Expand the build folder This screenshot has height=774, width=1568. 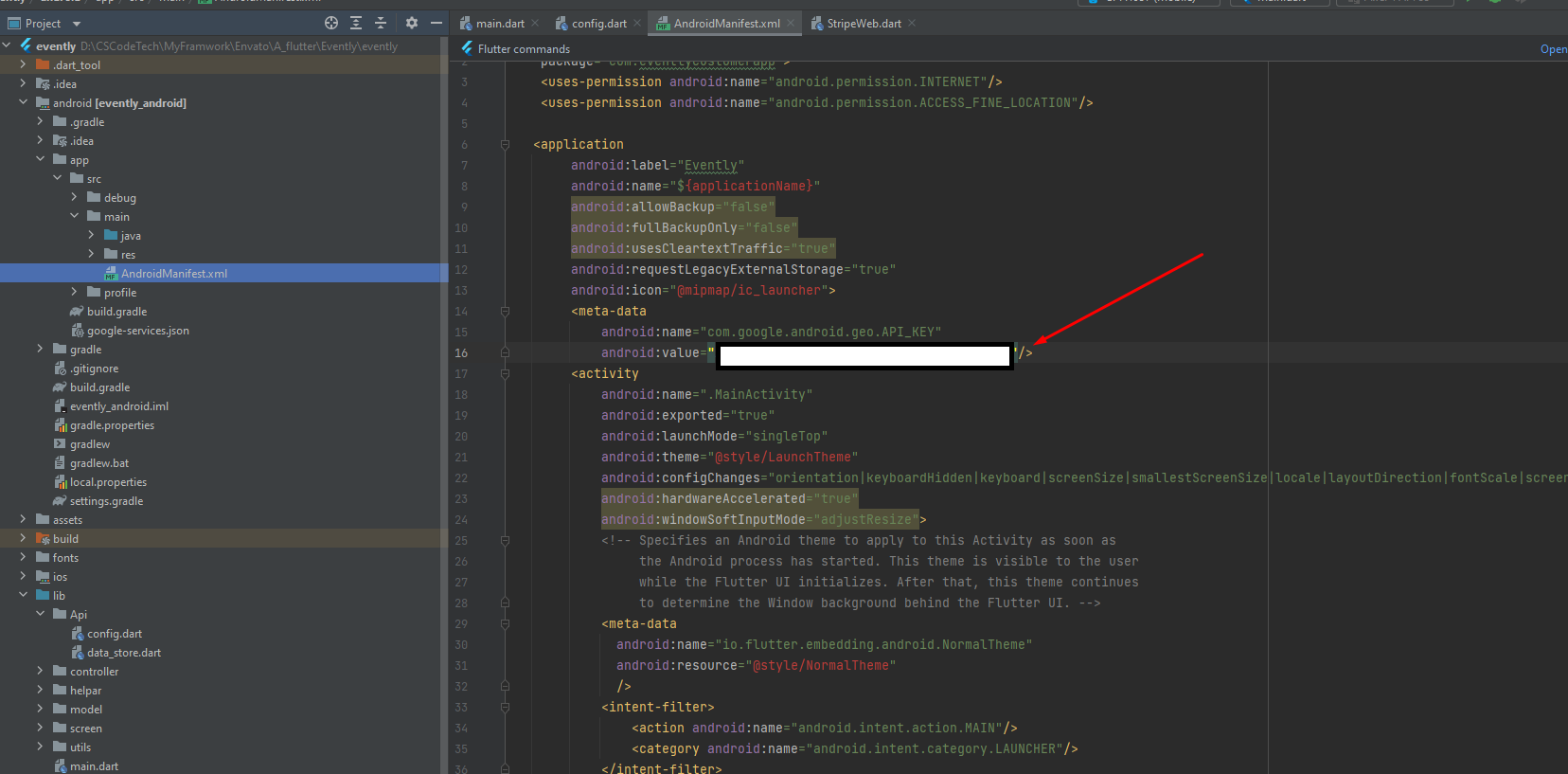click(23, 538)
